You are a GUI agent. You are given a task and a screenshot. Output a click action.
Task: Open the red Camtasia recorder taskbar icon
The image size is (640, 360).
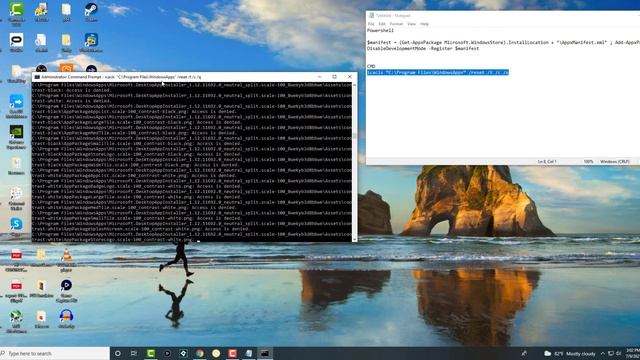click(232, 353)
